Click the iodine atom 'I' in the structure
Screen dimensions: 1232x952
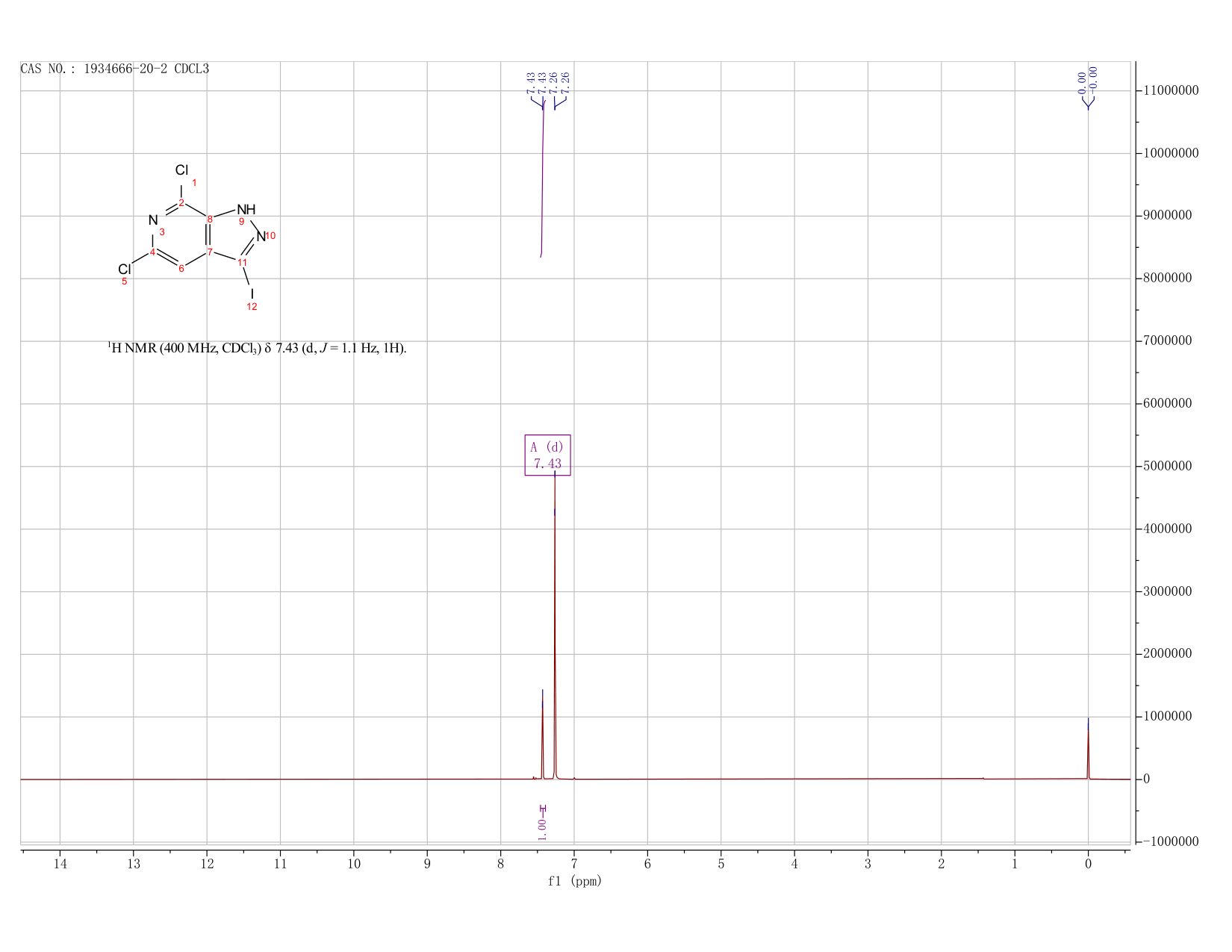tap(252, 293)
